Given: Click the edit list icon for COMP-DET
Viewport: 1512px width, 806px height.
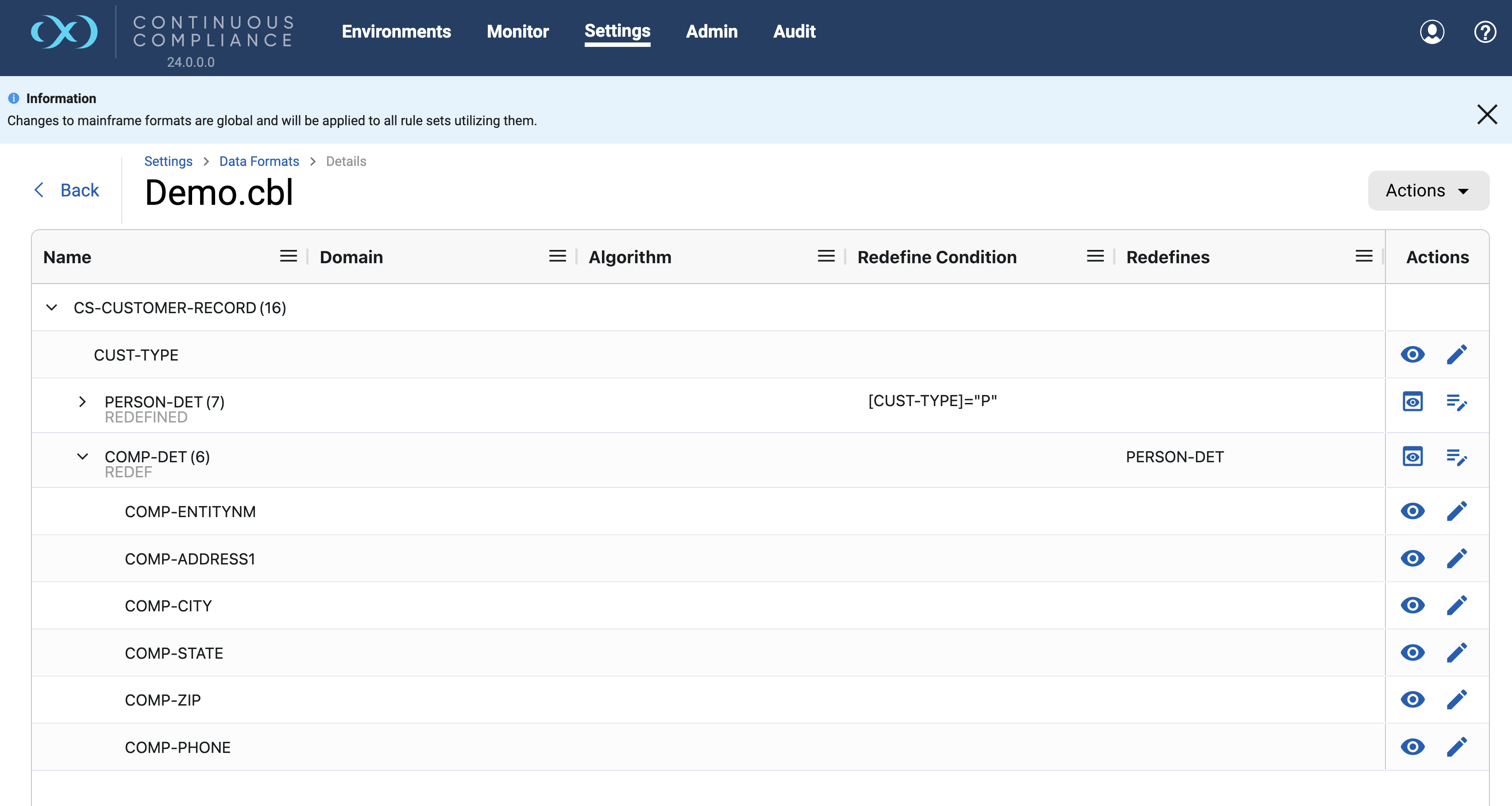Looking at the screenshot, I should [1456, 457].
